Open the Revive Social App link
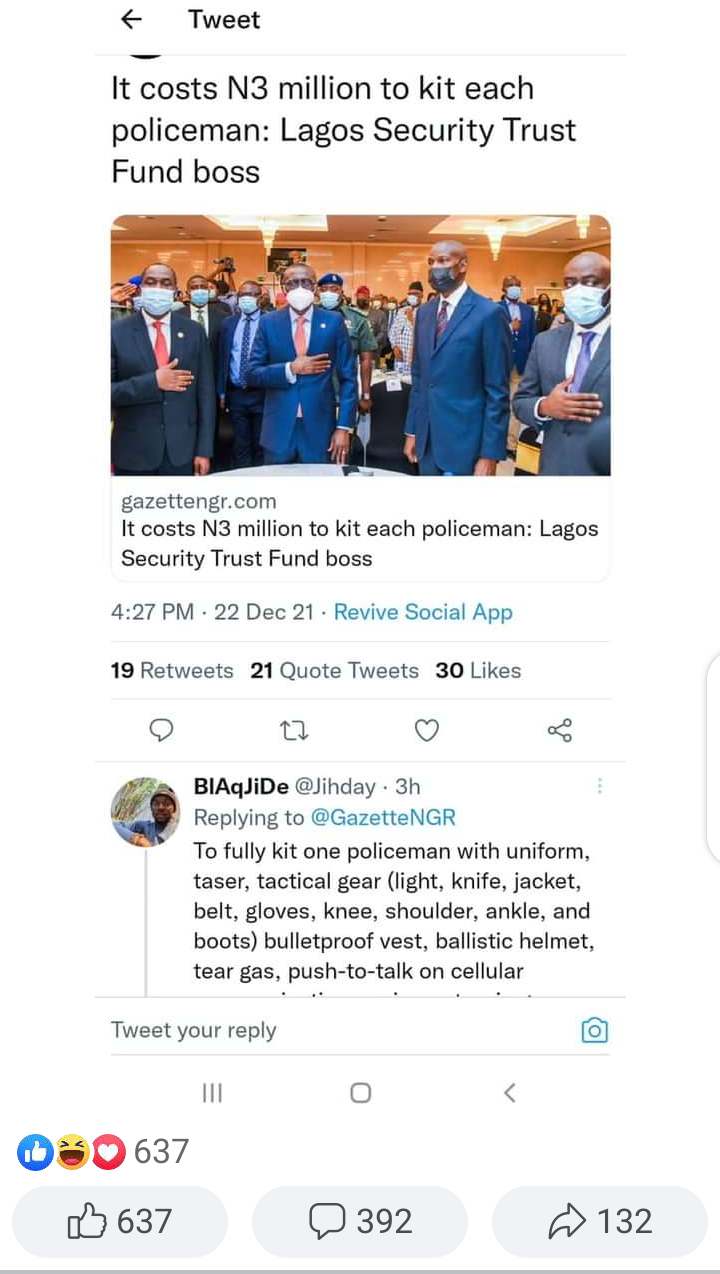 pos(423,612)
